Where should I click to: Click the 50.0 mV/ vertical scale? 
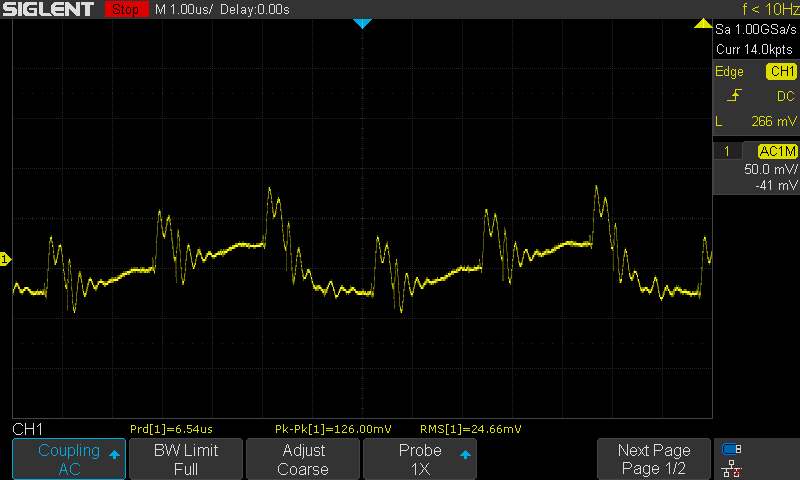pos(770,169)
